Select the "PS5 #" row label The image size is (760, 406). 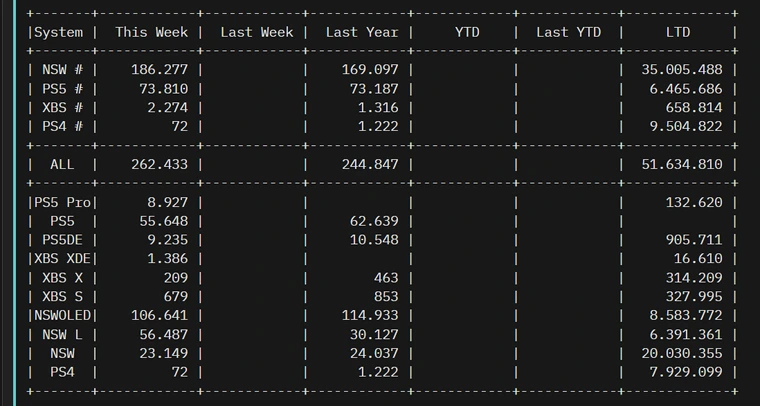[x=63, y=89]
